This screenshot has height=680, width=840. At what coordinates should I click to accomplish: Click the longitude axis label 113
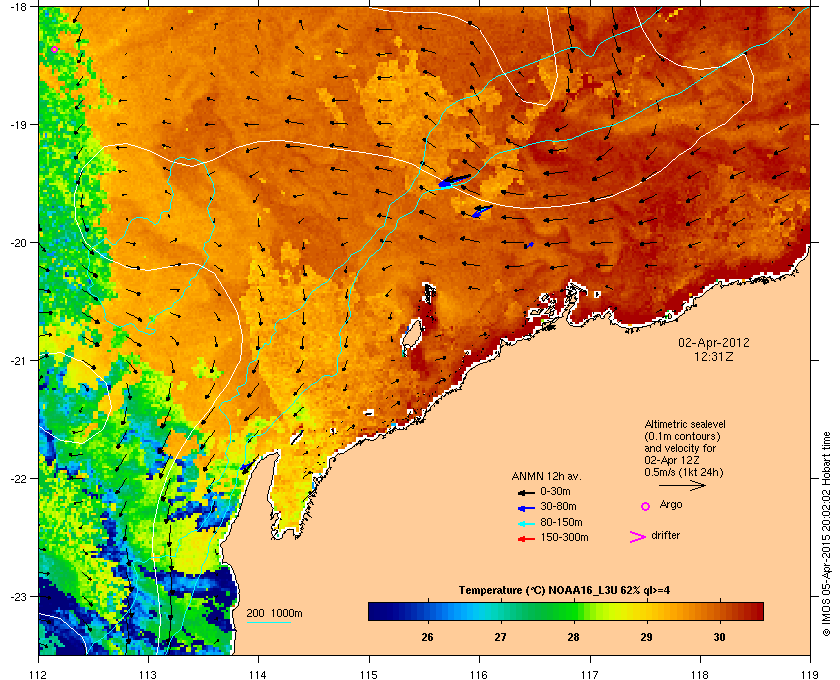[x=148, y=674]
